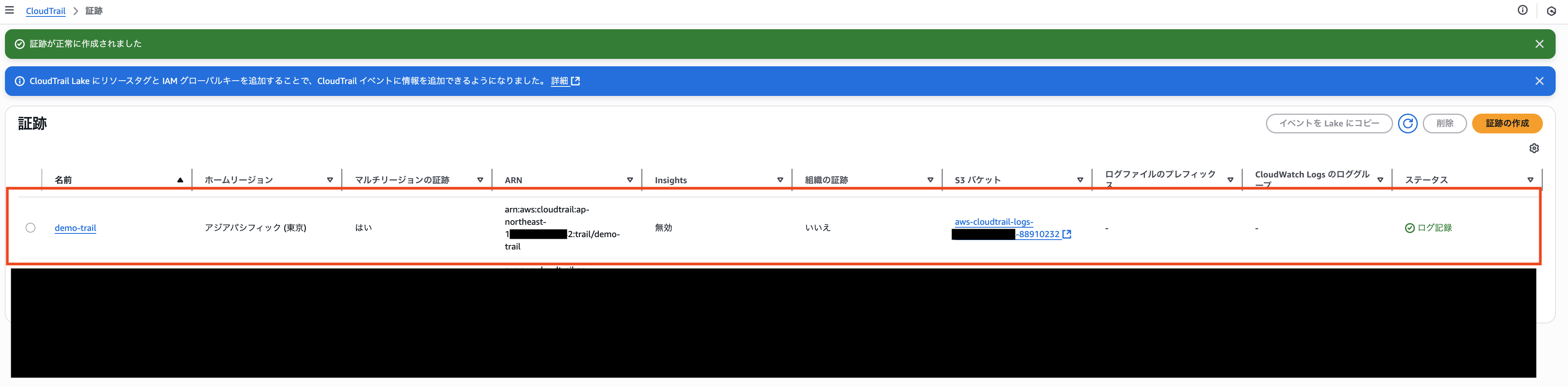The image size is (1568, 387).
Task: Click the いいえ organization trail cell
Action: click(x=817, y=228)
